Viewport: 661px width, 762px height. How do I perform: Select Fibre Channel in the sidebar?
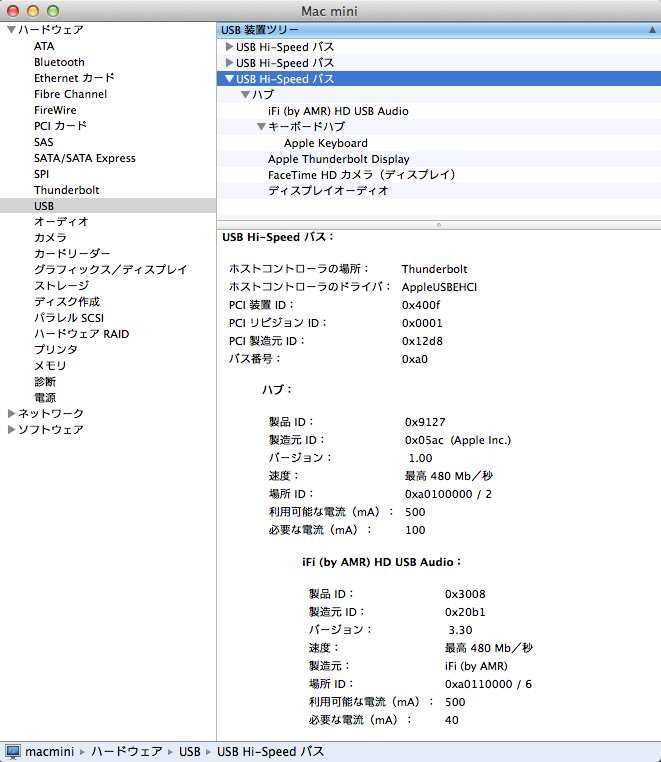pyautogui.click(x=70, y=94)
